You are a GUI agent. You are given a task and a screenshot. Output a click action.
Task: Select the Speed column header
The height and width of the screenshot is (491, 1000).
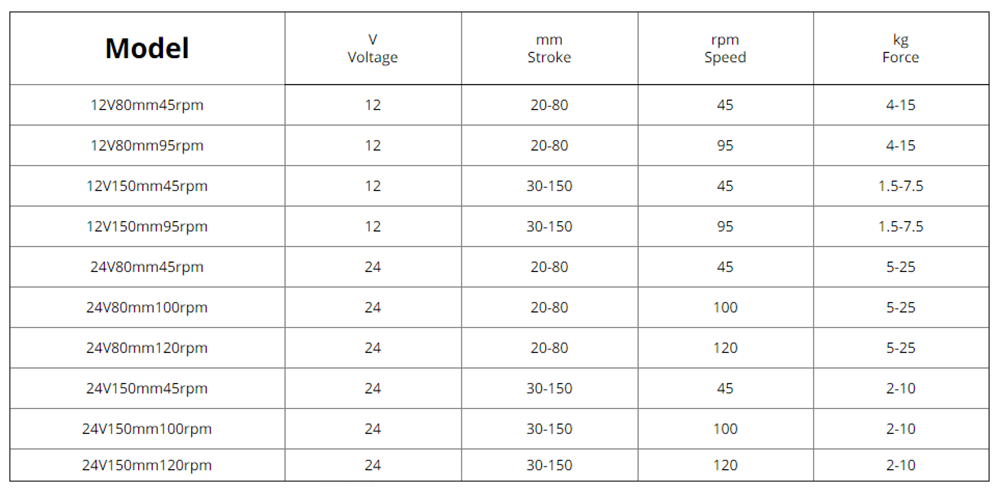coord(725,49)
